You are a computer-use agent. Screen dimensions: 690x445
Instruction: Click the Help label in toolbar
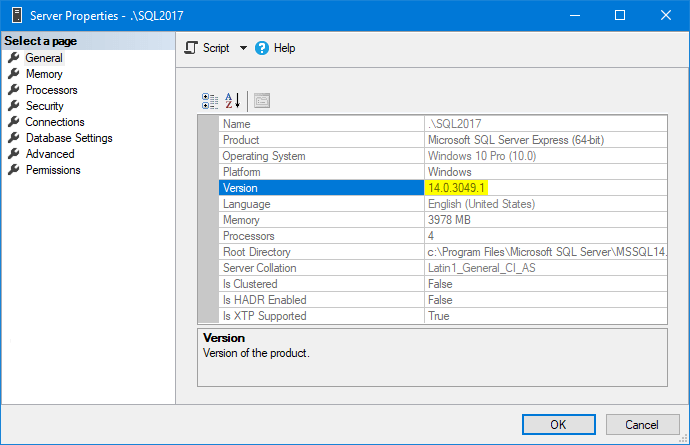click(284, 48)
